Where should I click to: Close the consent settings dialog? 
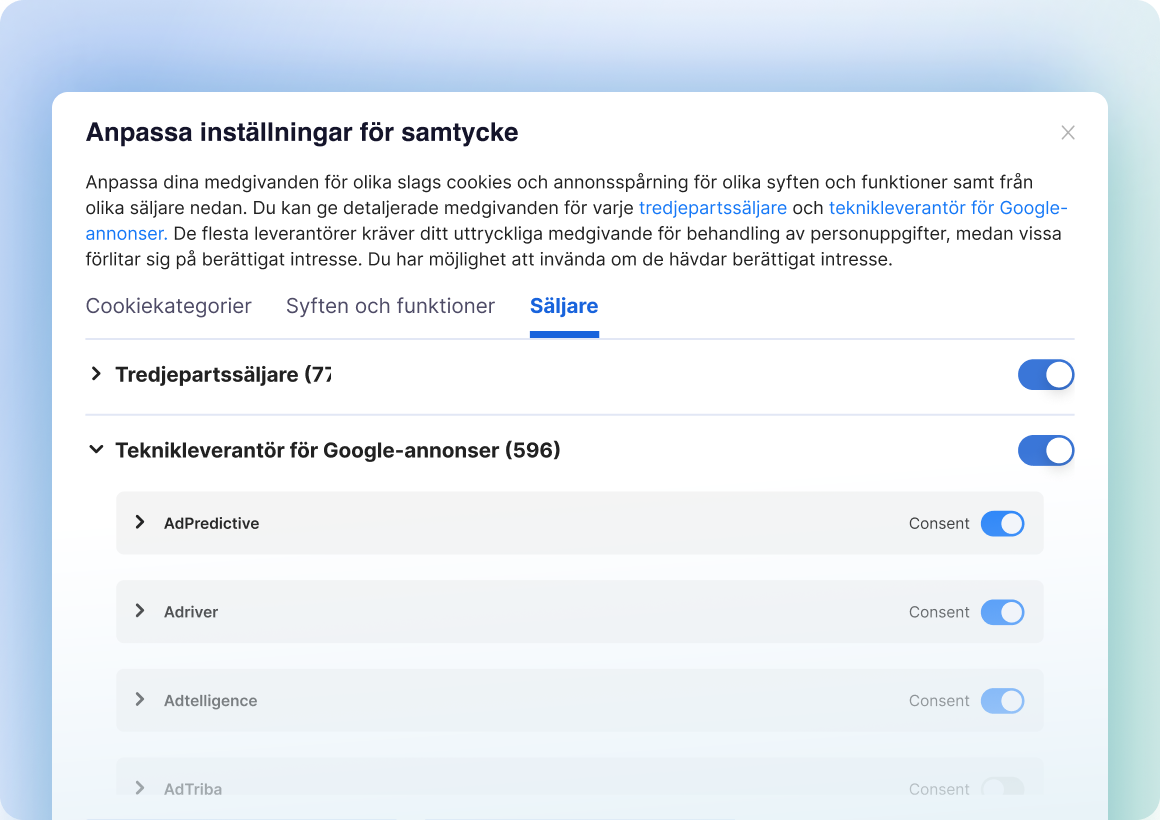click(x=1068, y=133)
